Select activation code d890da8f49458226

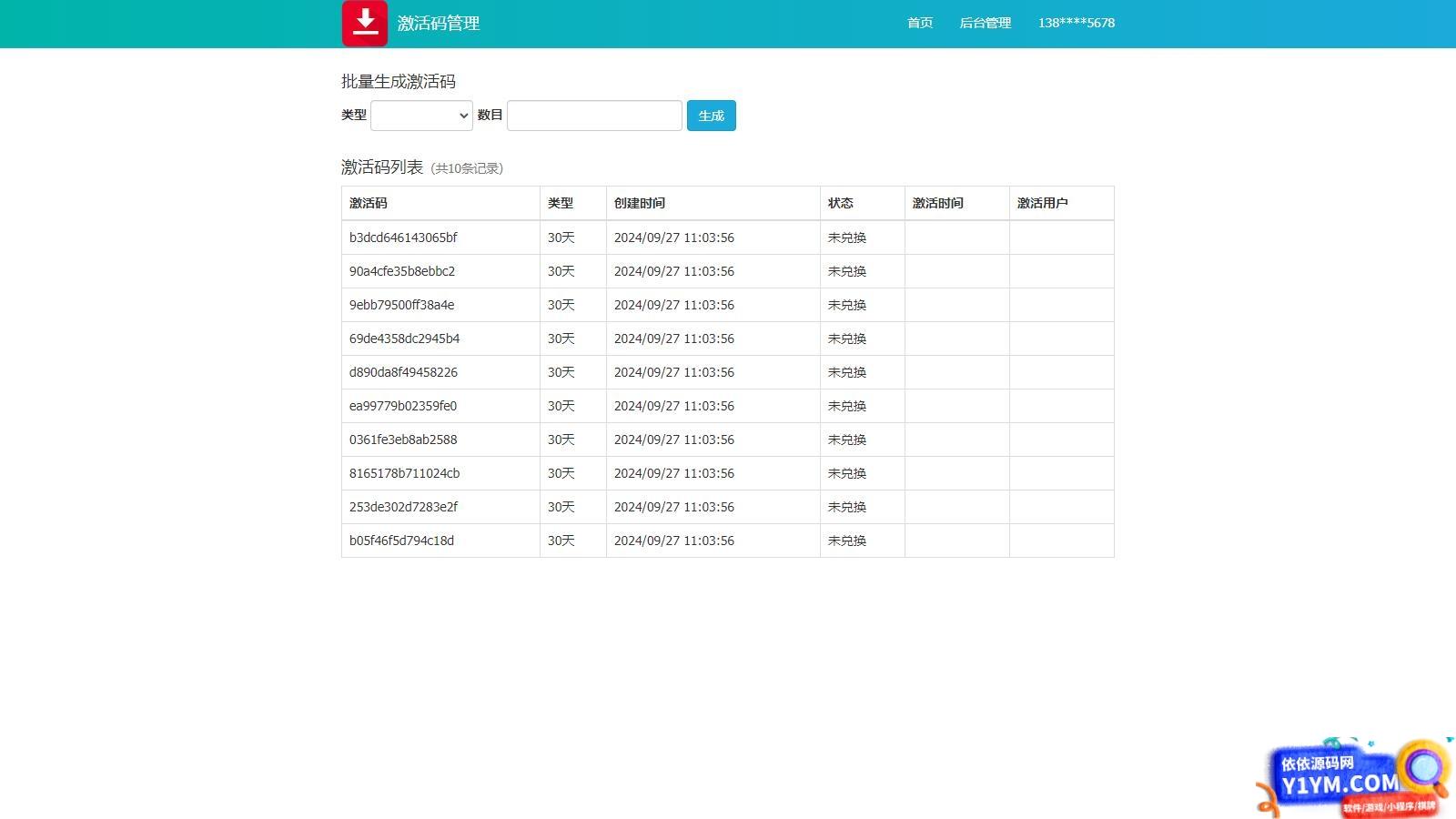tap(403, 372)
